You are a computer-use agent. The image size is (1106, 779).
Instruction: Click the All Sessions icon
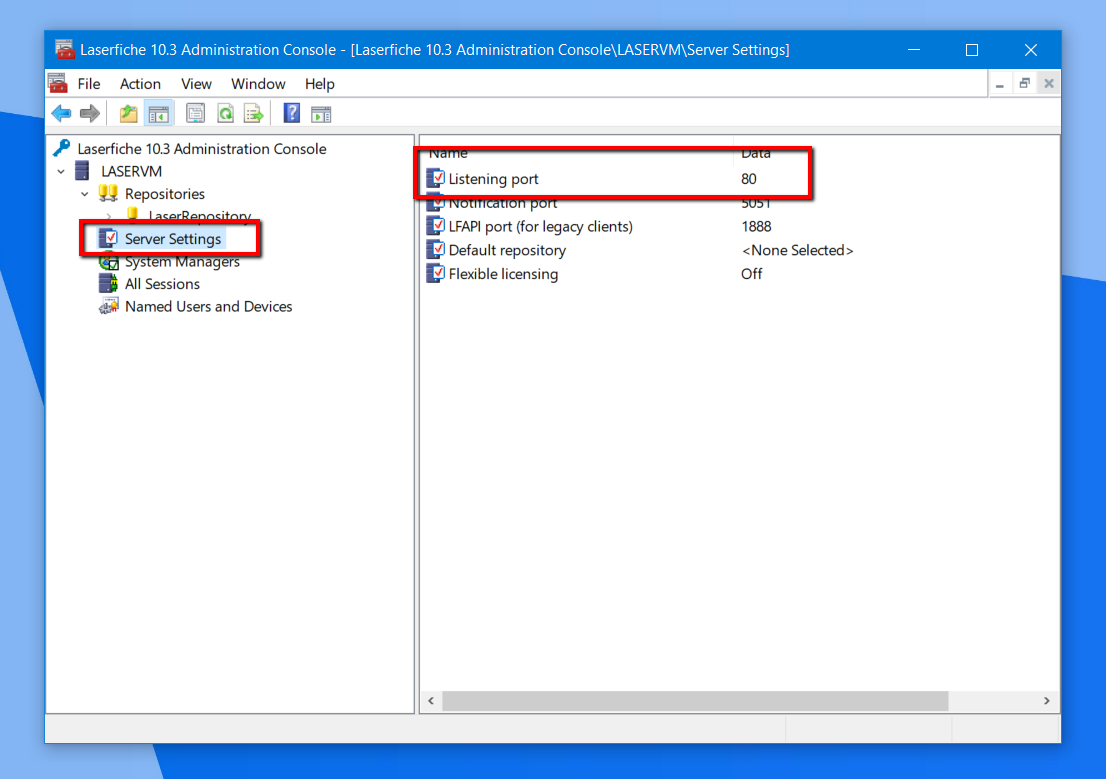pyautogui.click(x=108, y=284)
